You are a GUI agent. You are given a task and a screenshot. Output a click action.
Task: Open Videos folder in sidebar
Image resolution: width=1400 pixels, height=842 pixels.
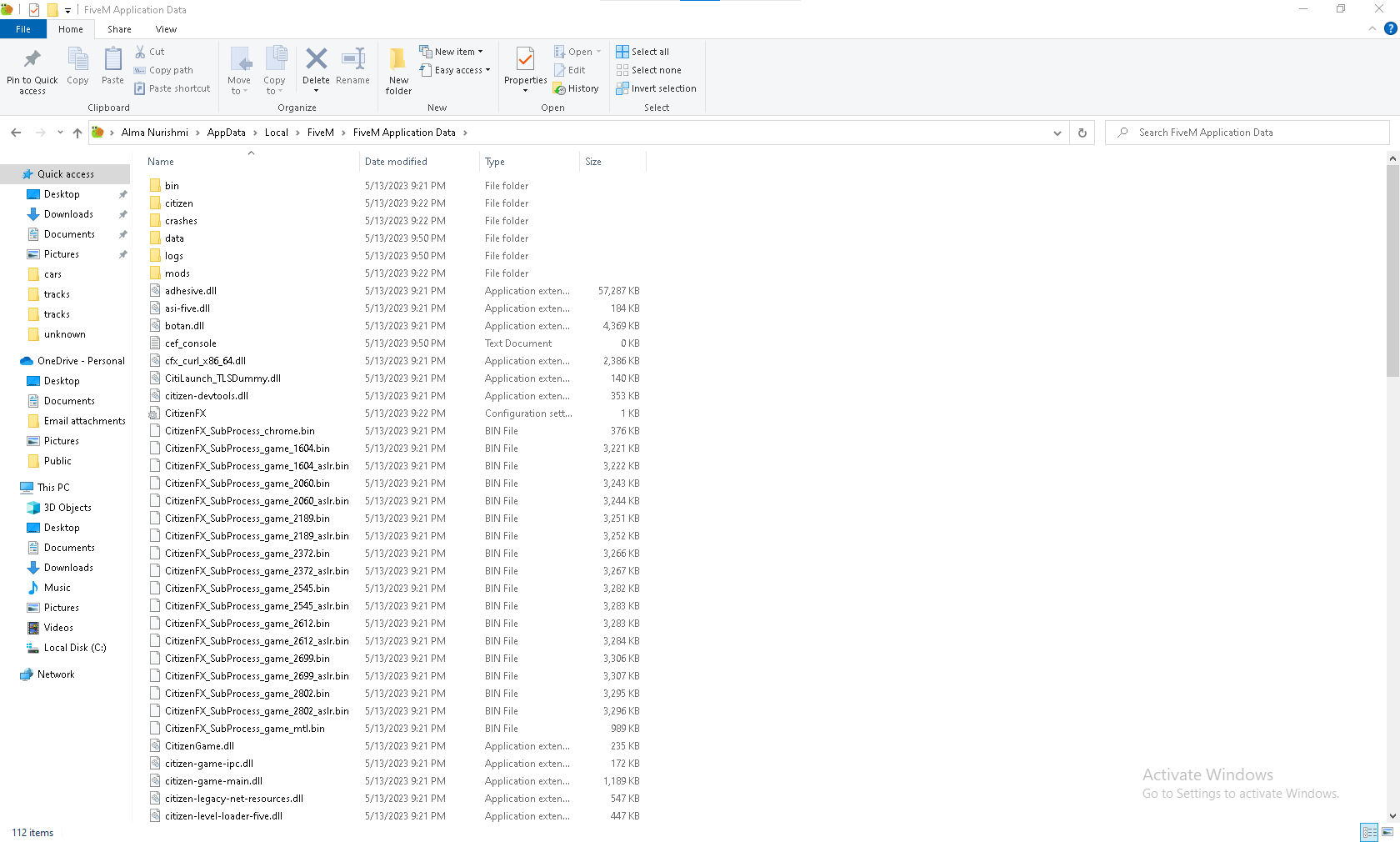[x=58, y=628]
